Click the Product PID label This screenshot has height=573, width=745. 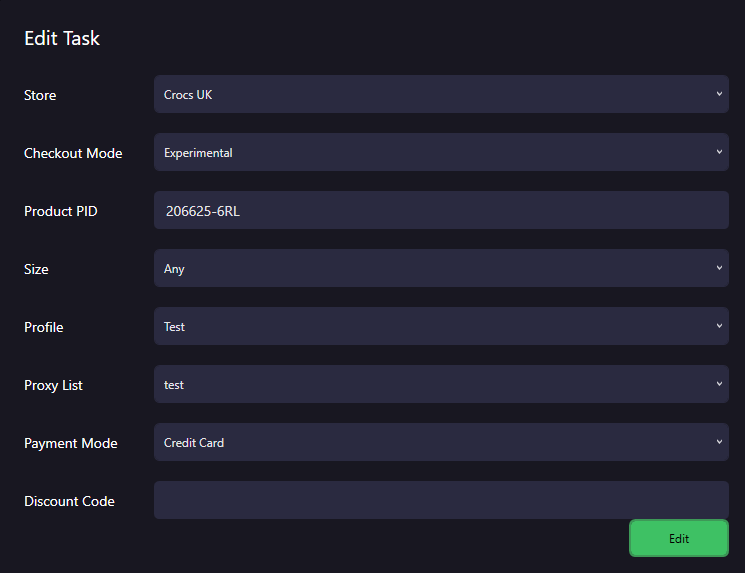click(60, 211)
